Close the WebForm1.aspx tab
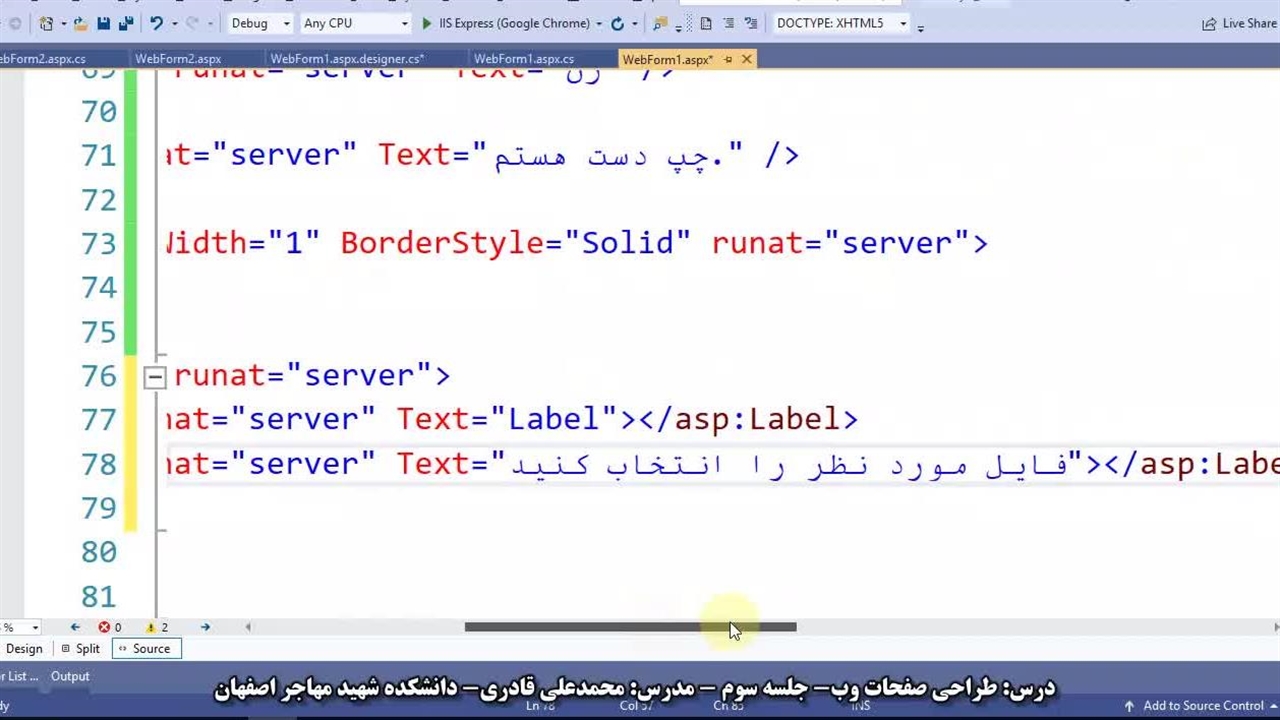 tap(747, 60)
